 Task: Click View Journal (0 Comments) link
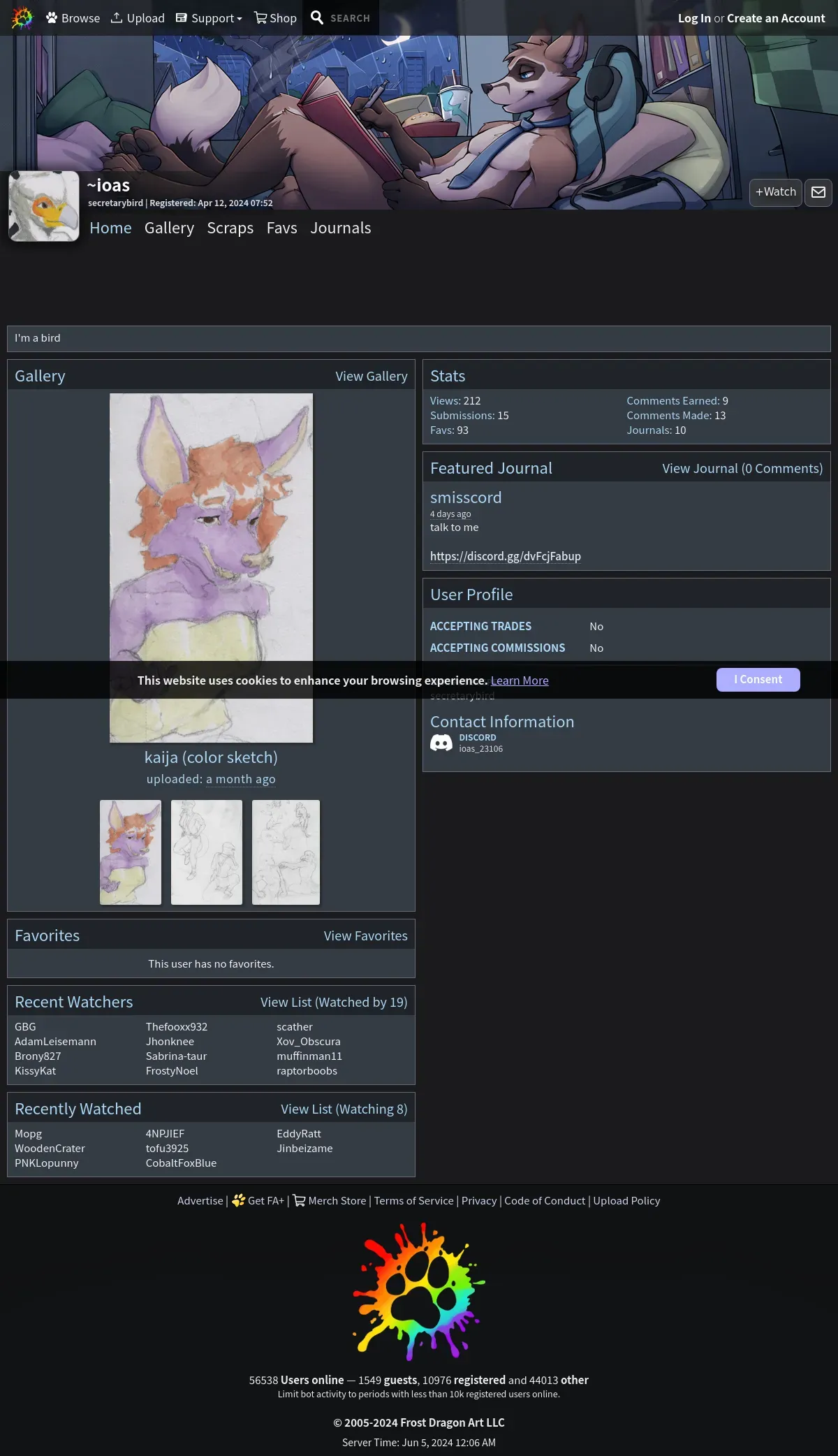click(x=742, y=468)
